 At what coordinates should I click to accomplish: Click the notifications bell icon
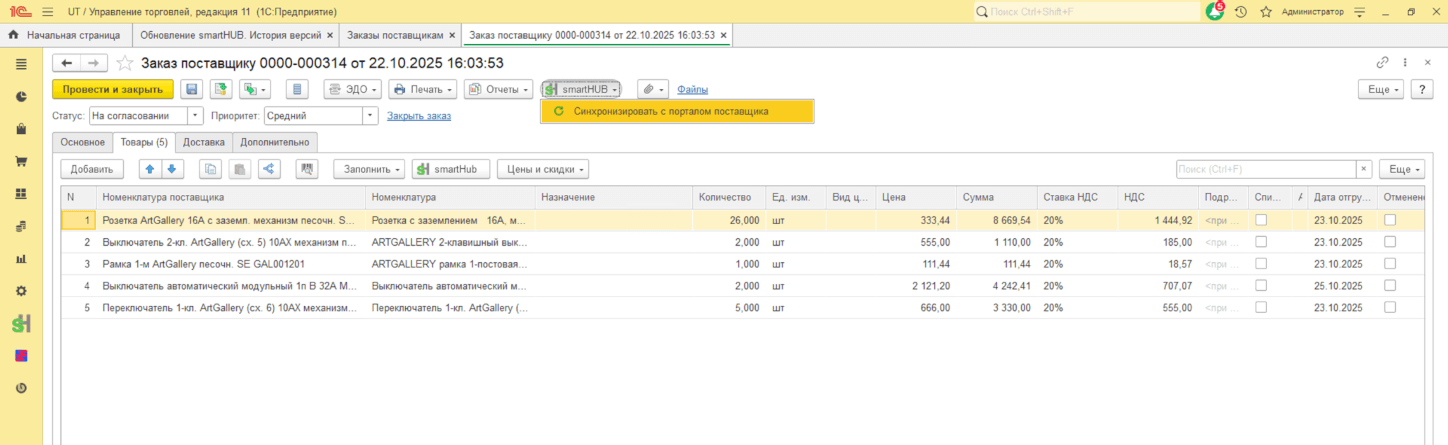pos(1214,12)
